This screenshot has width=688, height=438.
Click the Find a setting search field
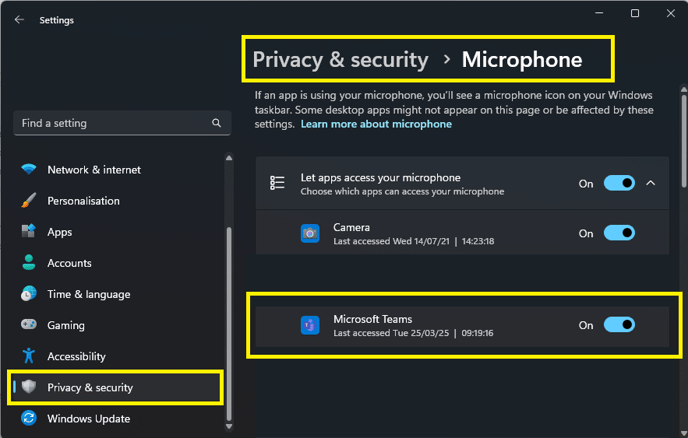tap(122, 123)
